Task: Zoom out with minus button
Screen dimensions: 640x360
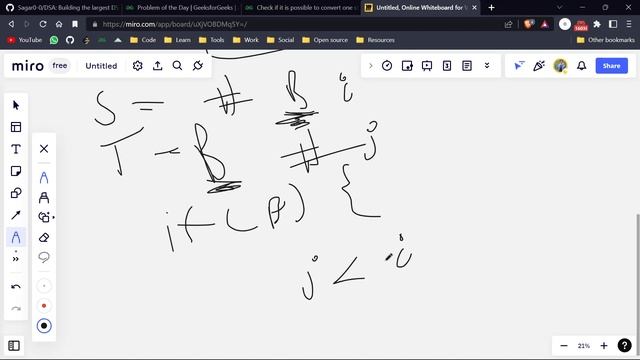Action: point(564,346)
